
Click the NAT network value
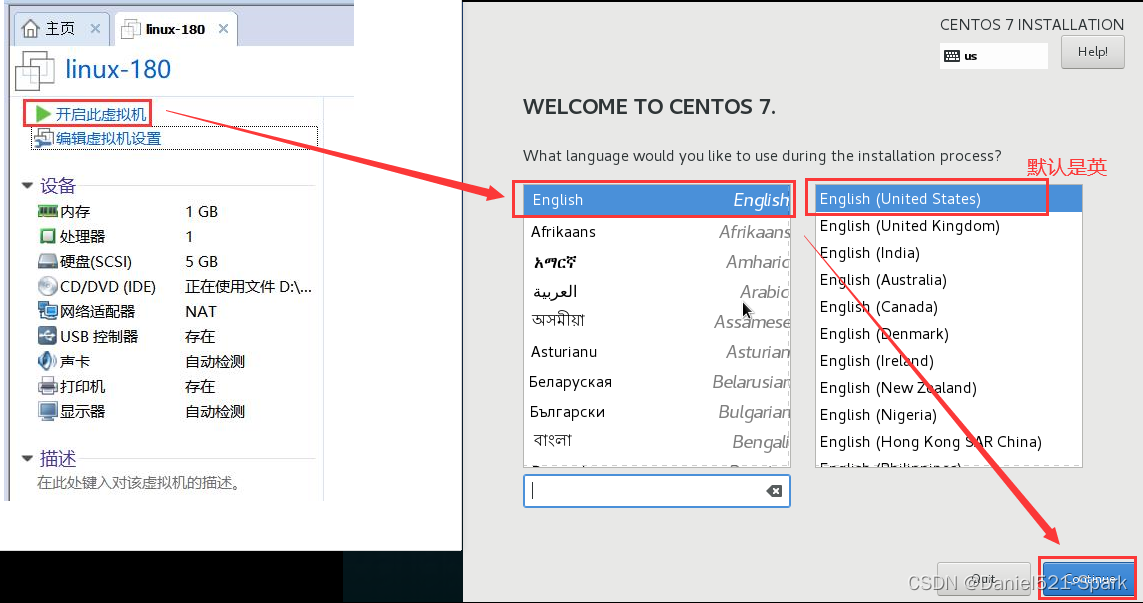pos(200,311)
